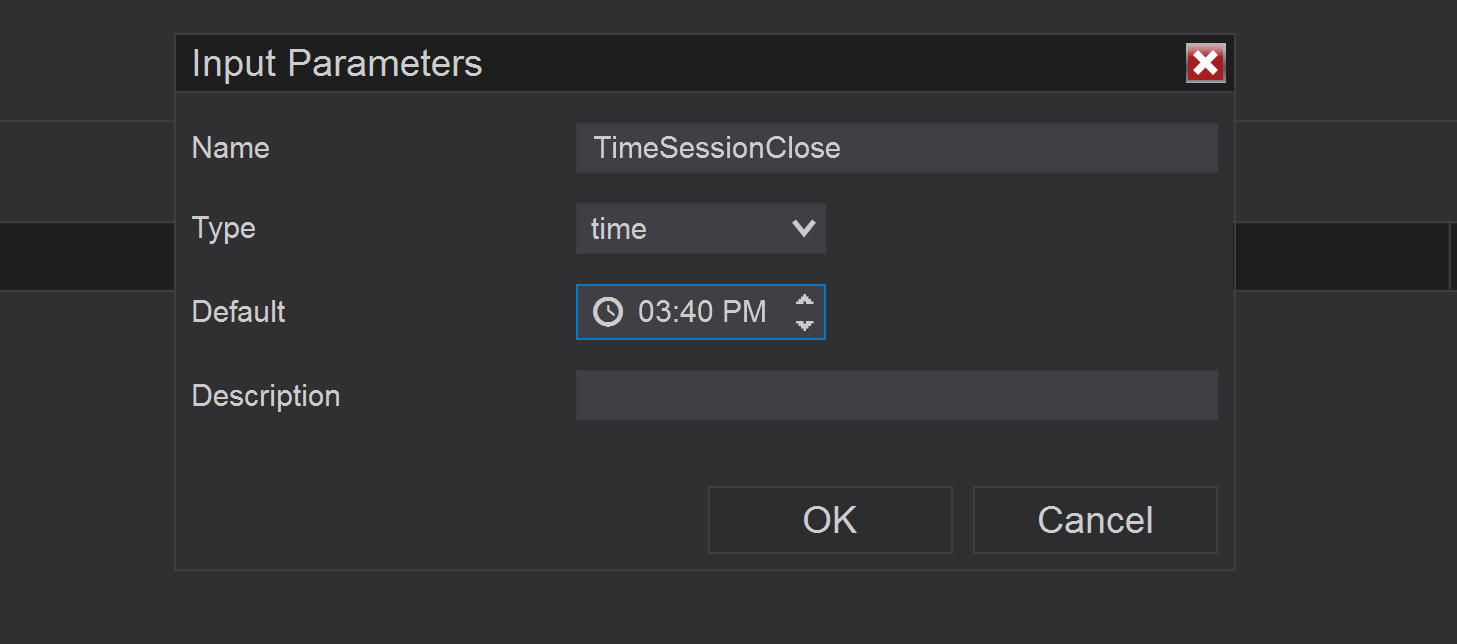Click the "Type" label

[x=224, y=228]
